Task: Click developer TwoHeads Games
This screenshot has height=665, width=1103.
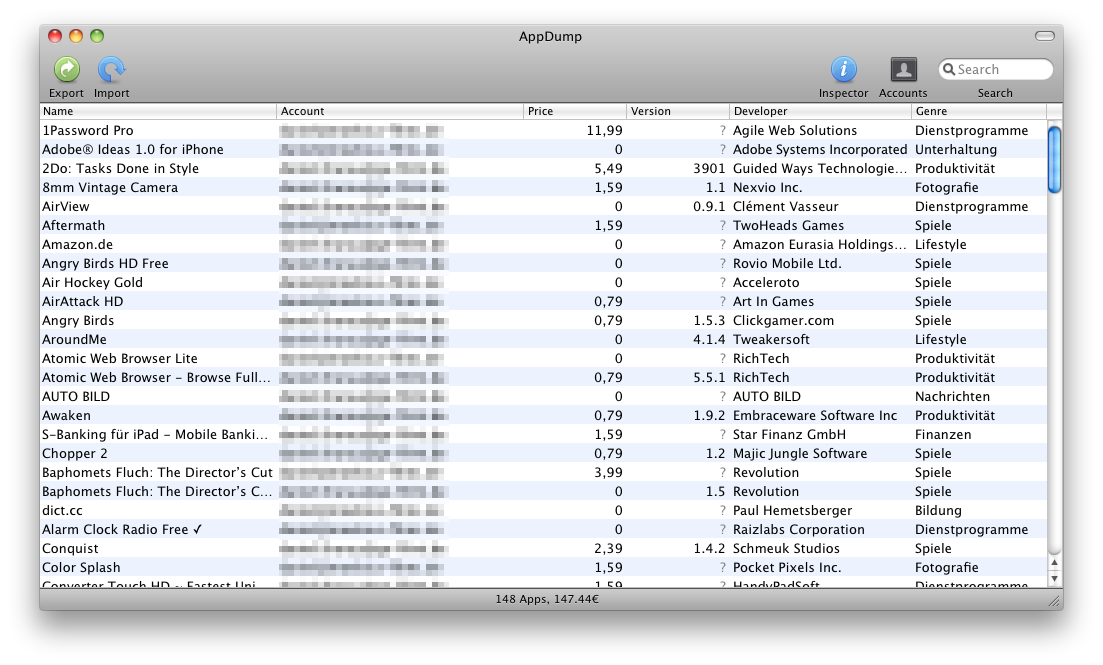Action: 788,225
